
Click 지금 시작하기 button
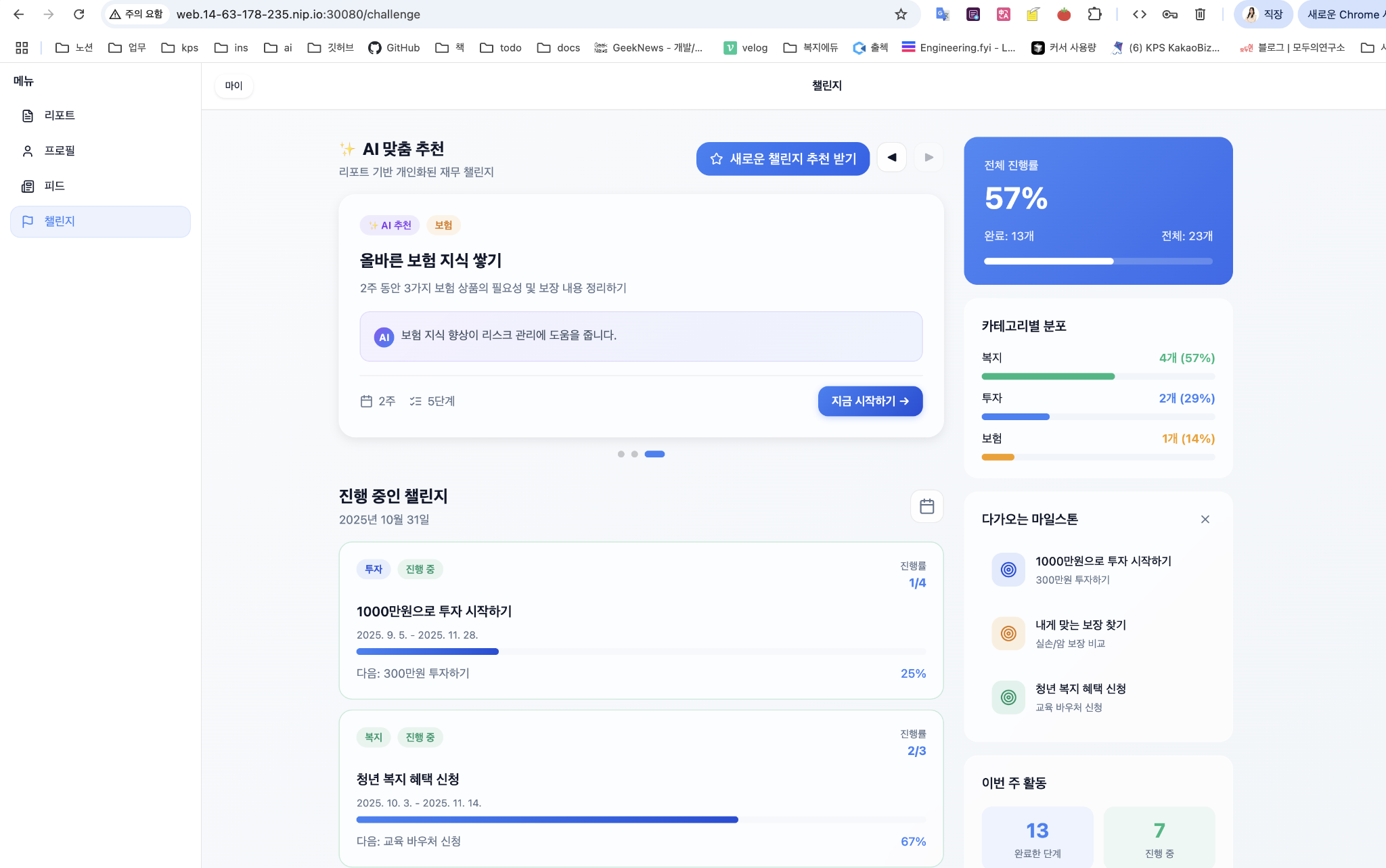tap(870, 401)
